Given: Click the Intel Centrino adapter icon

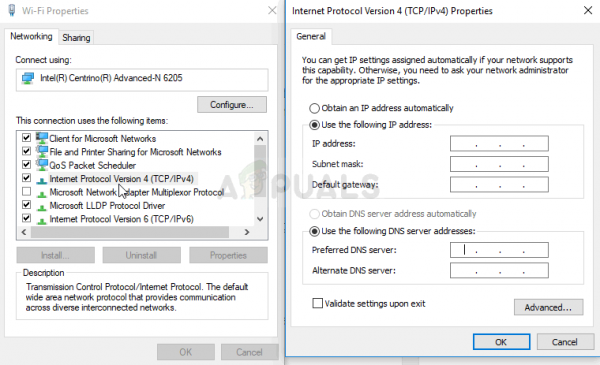Looking at the screenshot, I should (x=28, y=78).
